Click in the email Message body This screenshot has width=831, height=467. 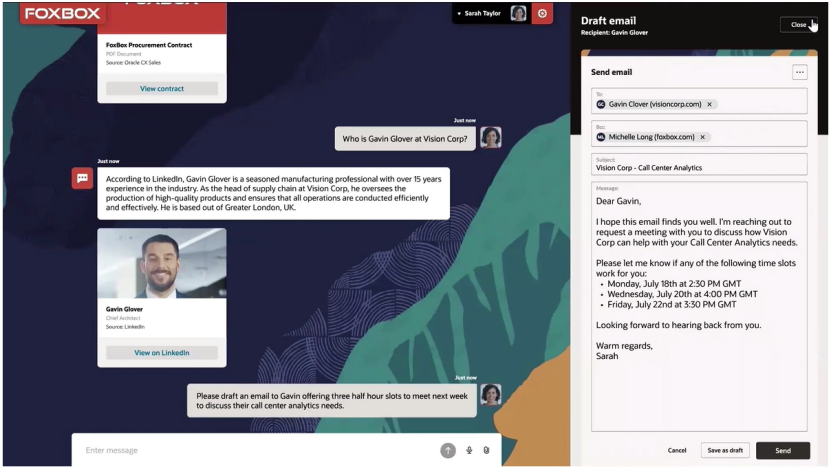point(699,306)
